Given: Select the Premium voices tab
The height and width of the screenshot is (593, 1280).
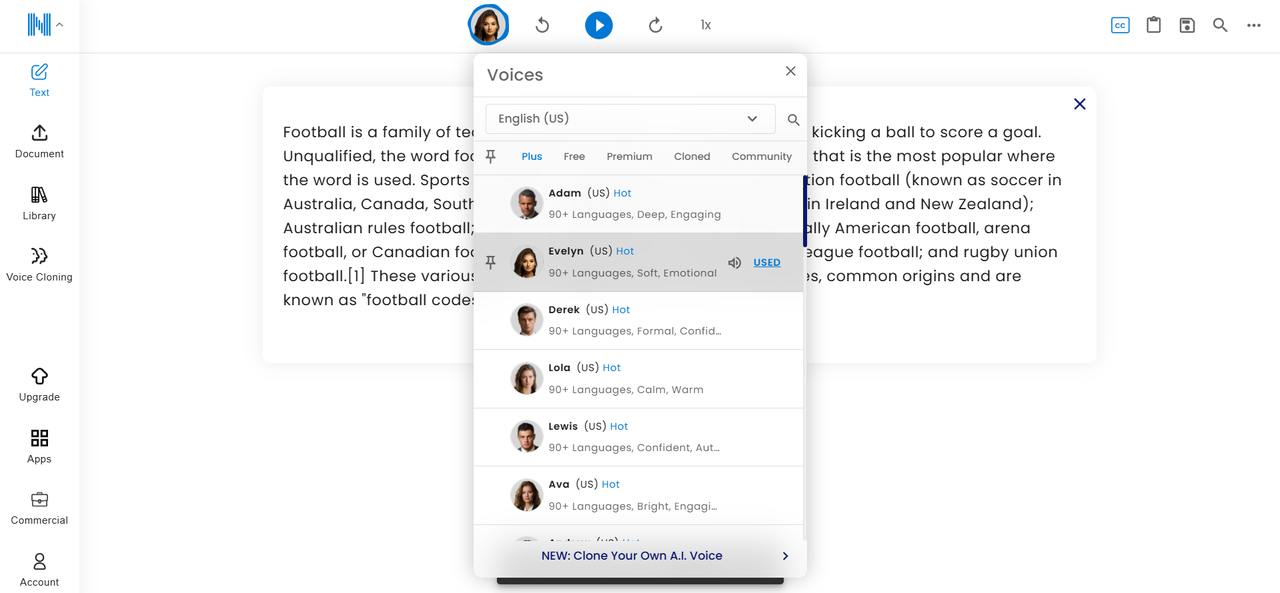Looking at the screenshot, I should coord(629,156).
